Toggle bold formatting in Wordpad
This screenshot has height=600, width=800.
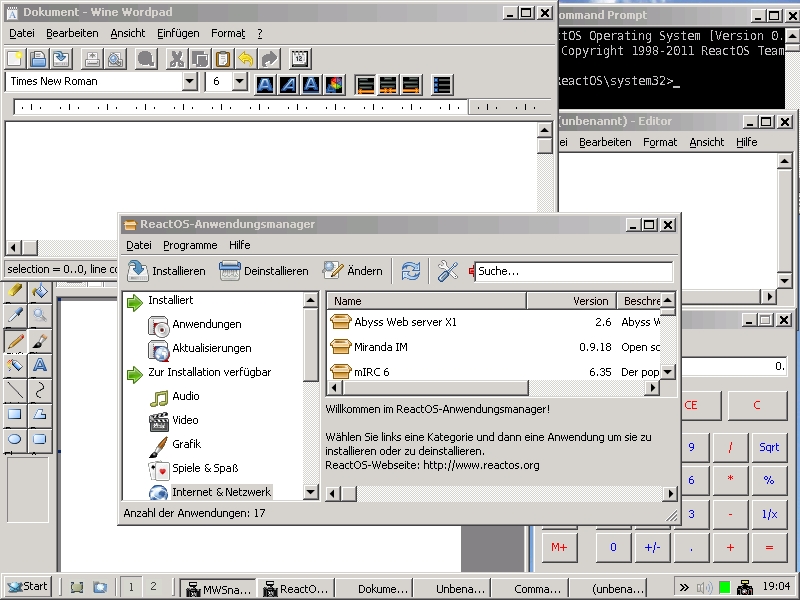265,84
